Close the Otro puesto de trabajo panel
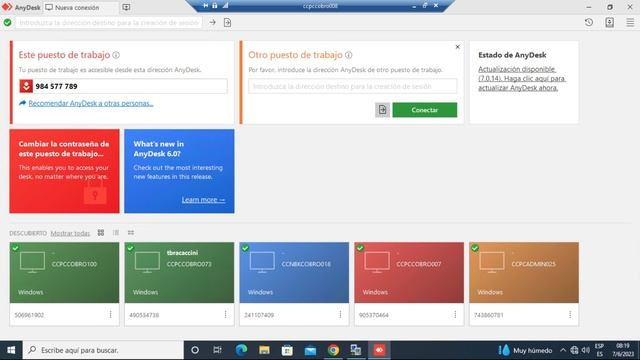Screen dimensions: 640x360 [458, 47]
